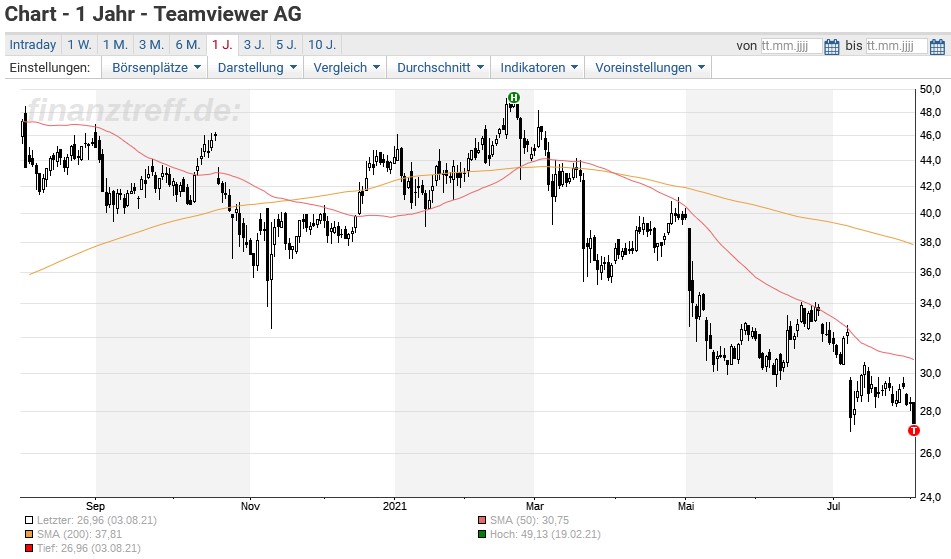The width and height of the screenshot is (951, 559).
Task: Click the pink SMA (50) legend swatch
Action: tap(482, 520)
